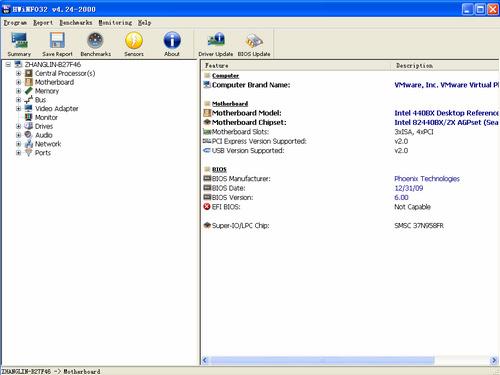The image size is (500, 375).
Task: Expand the Drives tree node
Action: 19,126
